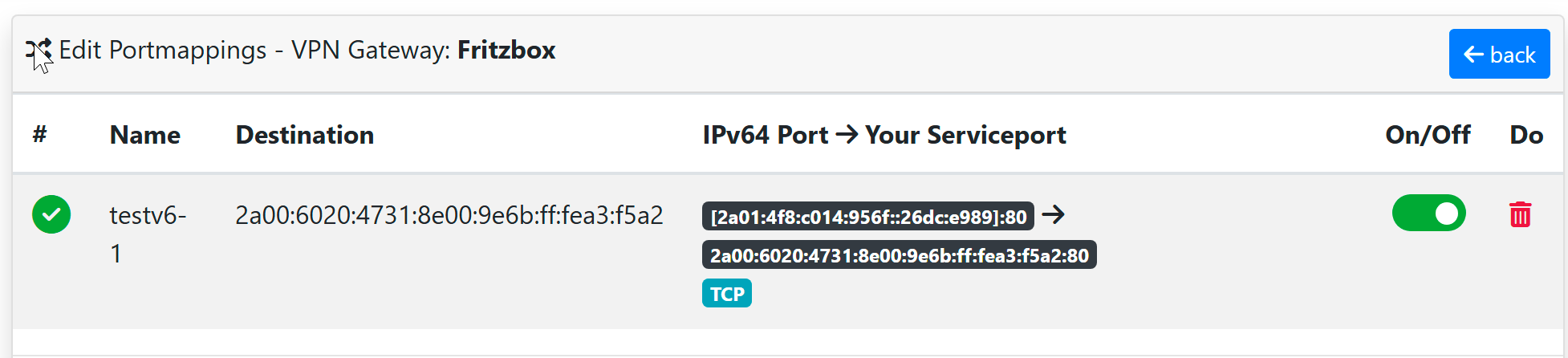Click the Destination column header
This screenshot has width=1568, height=358.
pyautogui.click(x=304, y=135)
